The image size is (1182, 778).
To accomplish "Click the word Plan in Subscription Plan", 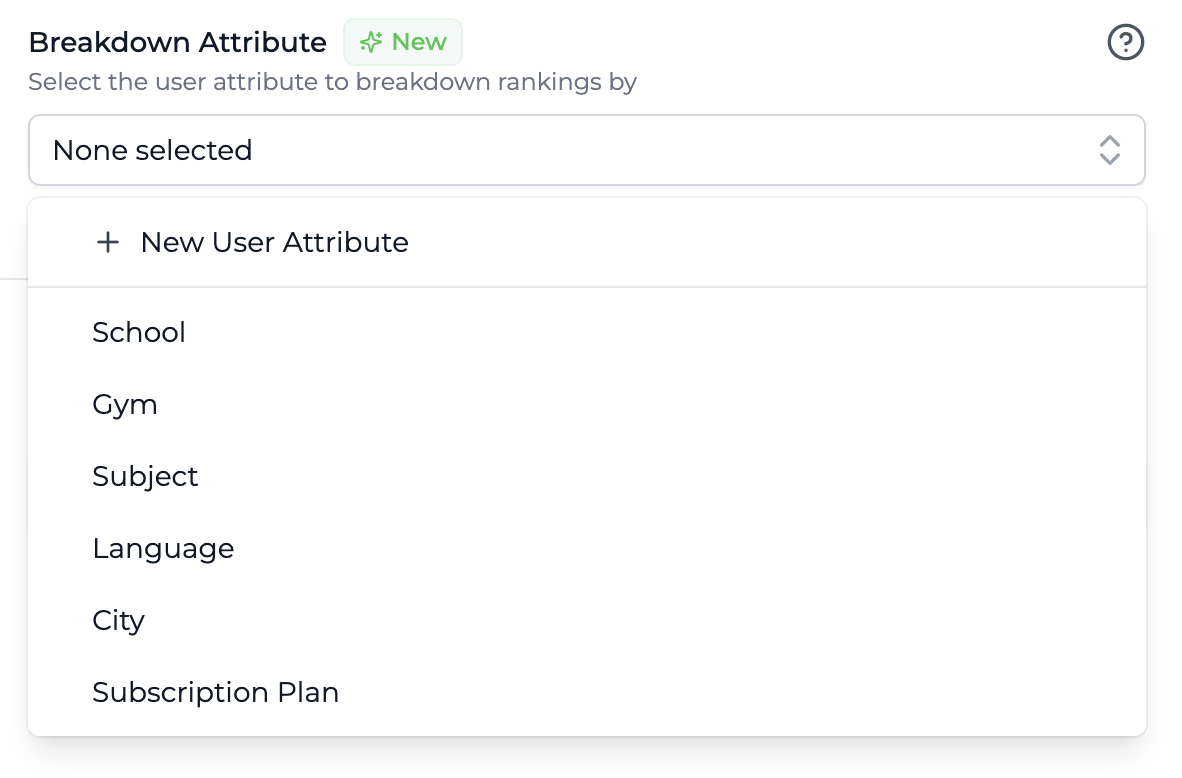I will 308,692.
